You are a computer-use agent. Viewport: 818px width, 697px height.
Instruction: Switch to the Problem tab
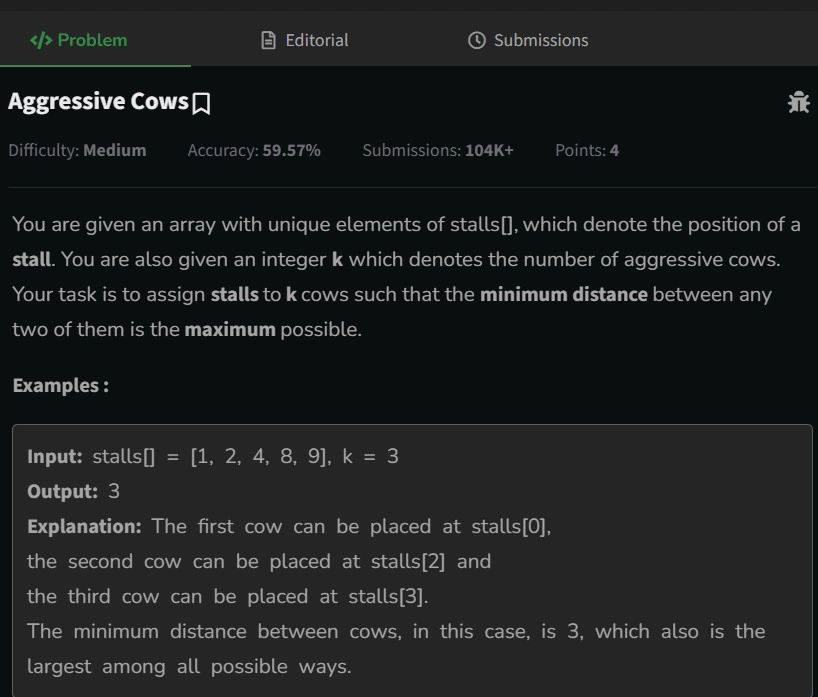(78, 40)
